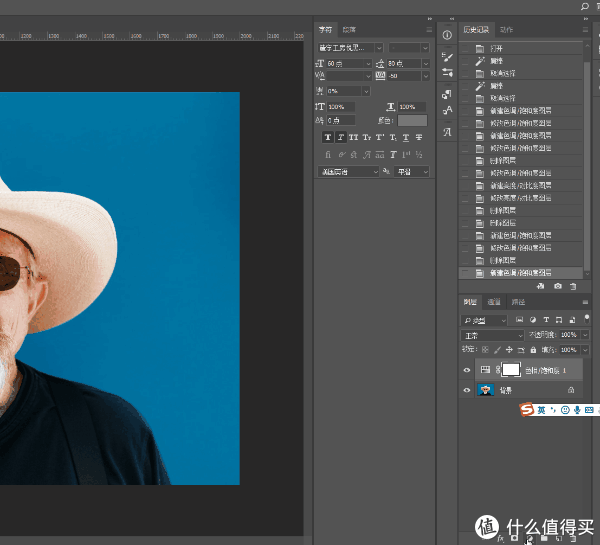600x545 pixels.
Task: Click the text color swatch in Character panel
Action: [x=412, y=120]
